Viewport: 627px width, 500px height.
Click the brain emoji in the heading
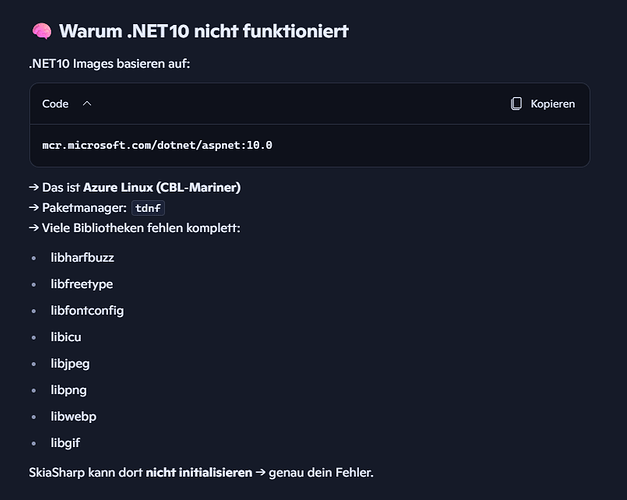click(x=41, y=31)
